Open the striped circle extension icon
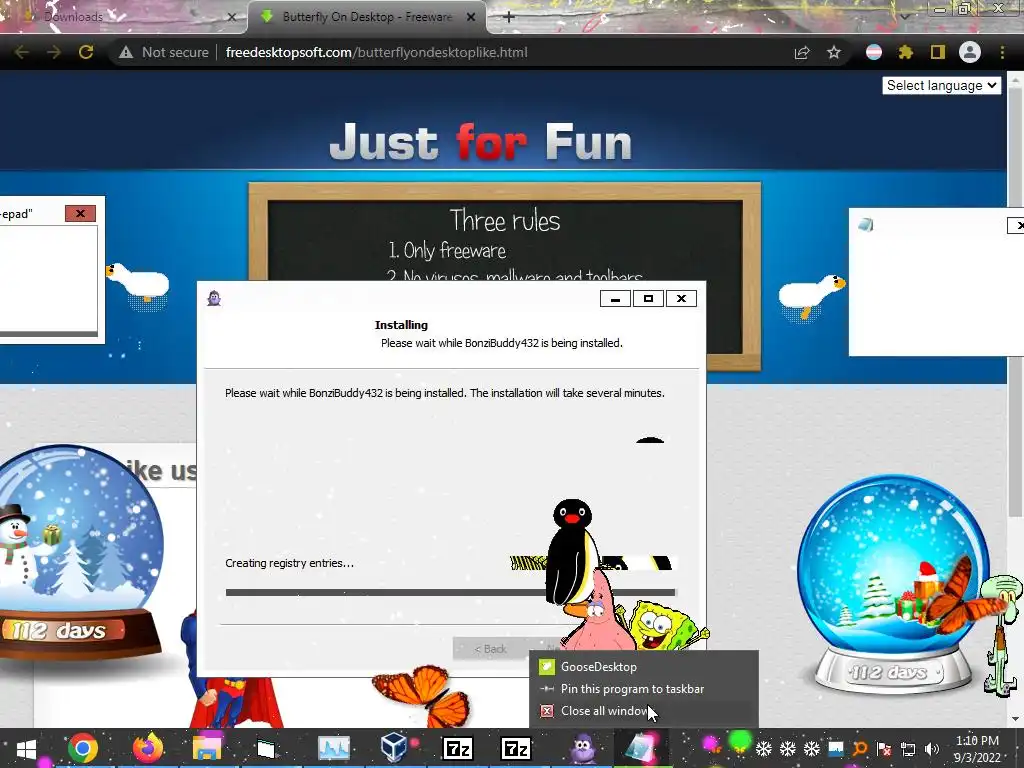The width and height of the screenshot is (1024, 768). [874, 52]
